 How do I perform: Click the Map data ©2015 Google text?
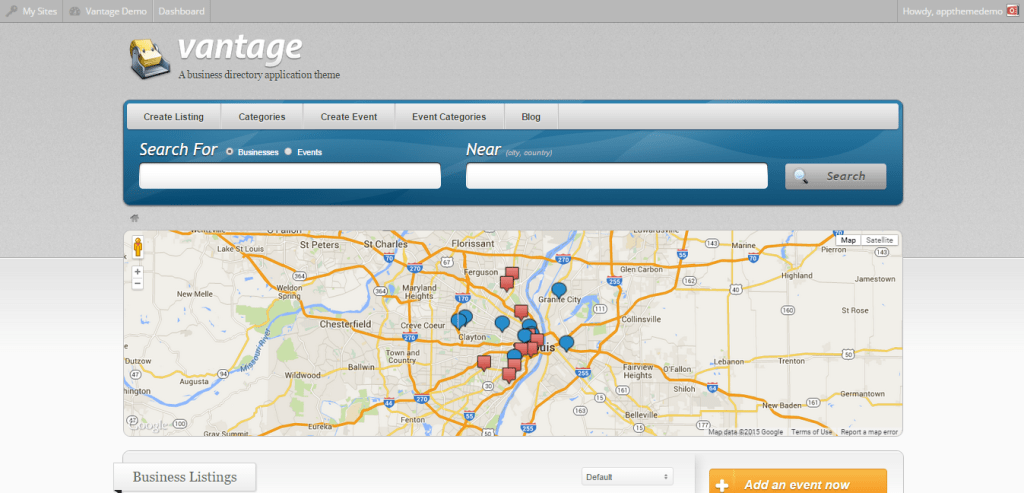[x=746, y=432]
